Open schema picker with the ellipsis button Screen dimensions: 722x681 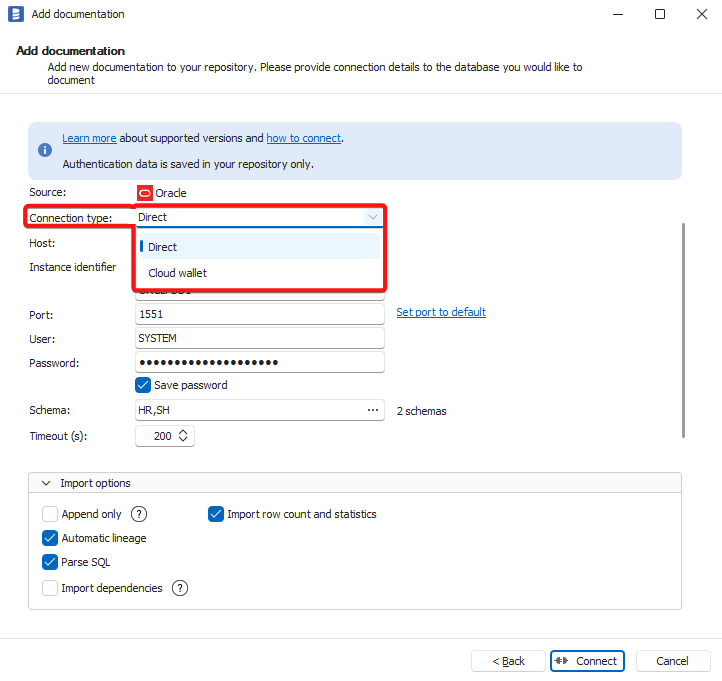[373, 410]
